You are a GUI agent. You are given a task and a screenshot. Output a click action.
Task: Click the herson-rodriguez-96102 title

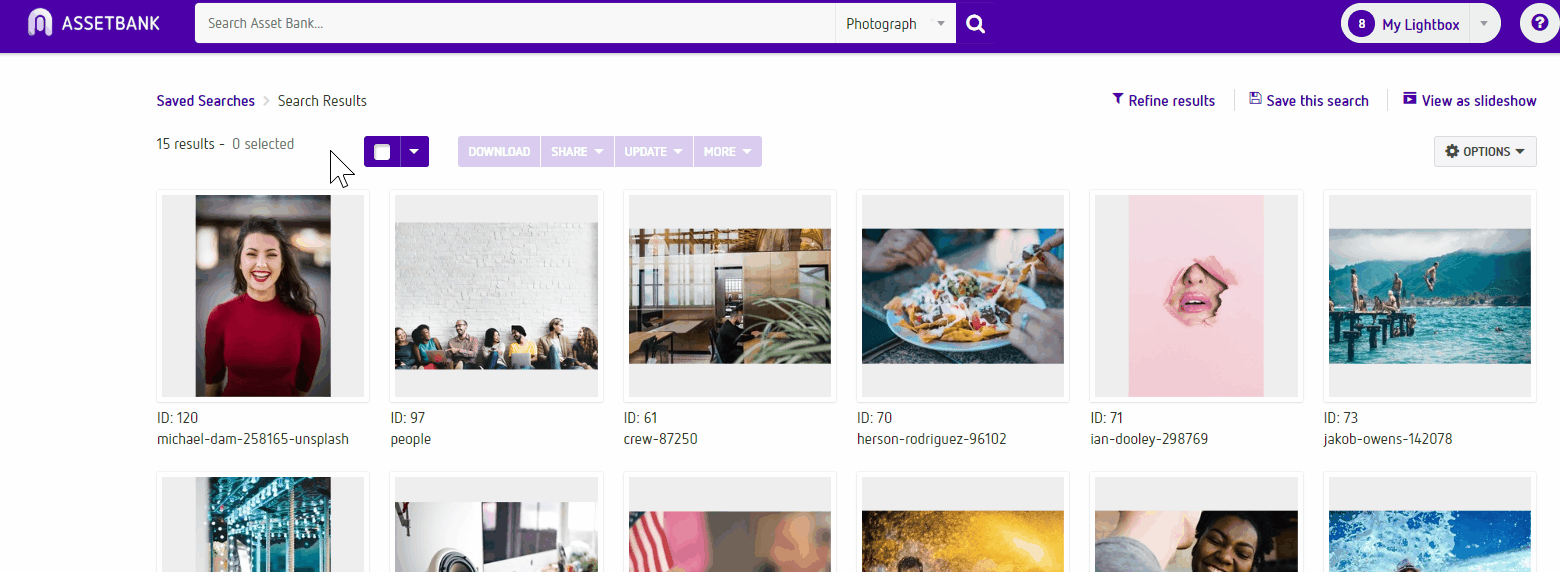tap(932, 439)
